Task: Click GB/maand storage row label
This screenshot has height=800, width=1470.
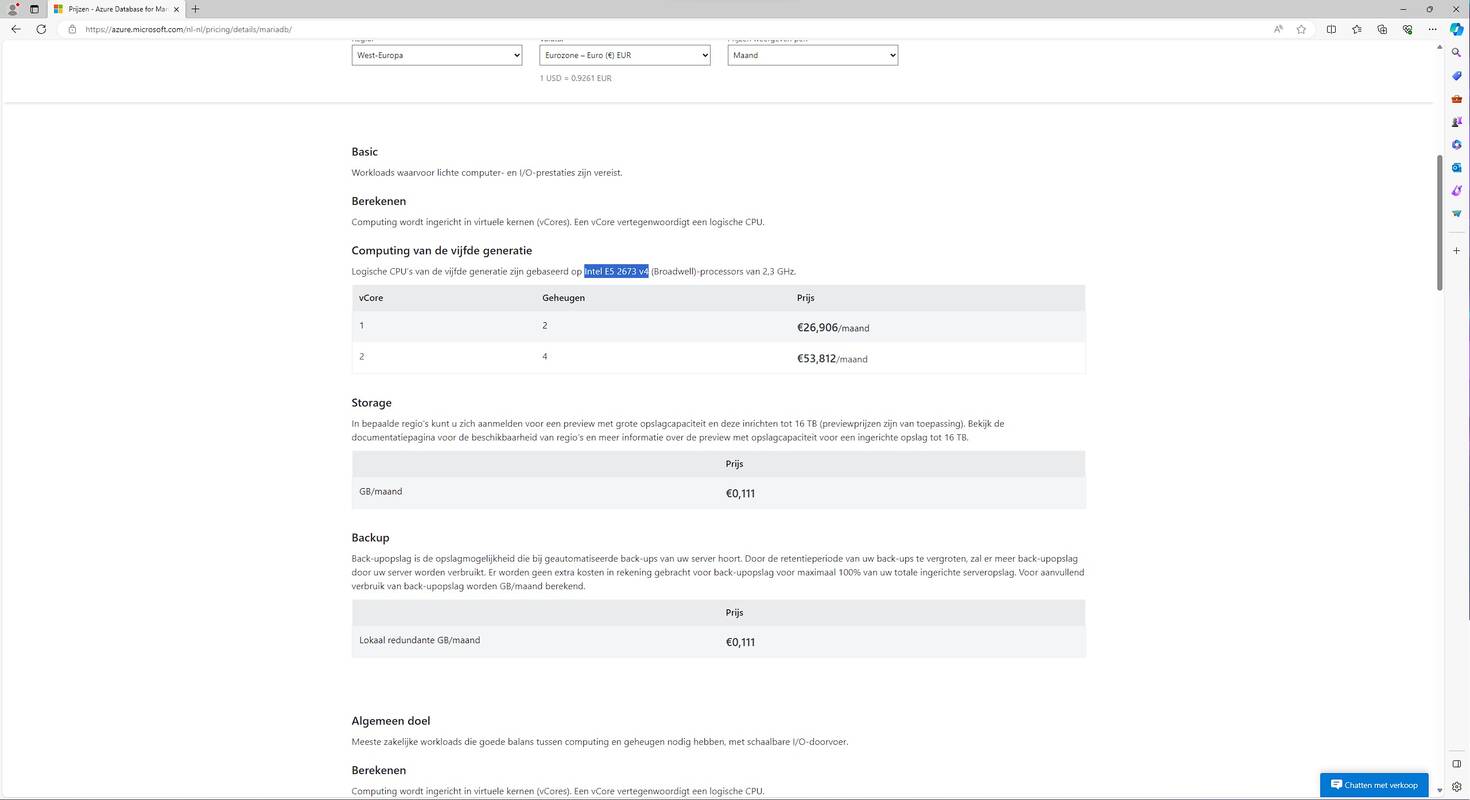Action: (381, 491)
